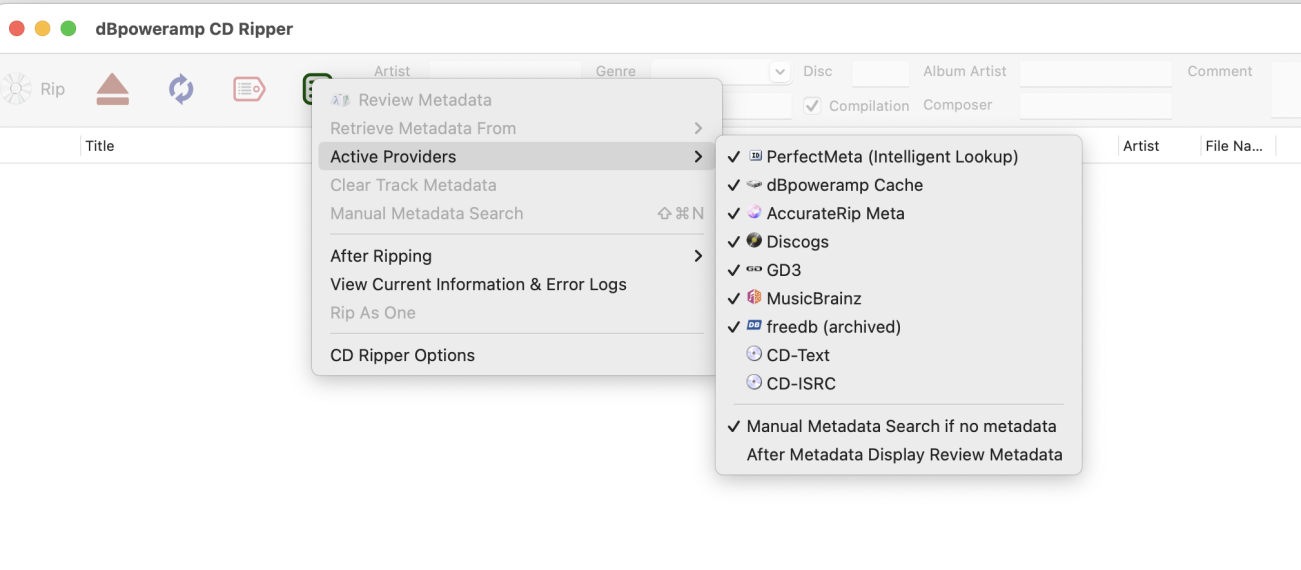The width and height of the screenshot is (1301, 570).
Task: Toggle the GD3 metadata provider
Action: tap(783, 270)
